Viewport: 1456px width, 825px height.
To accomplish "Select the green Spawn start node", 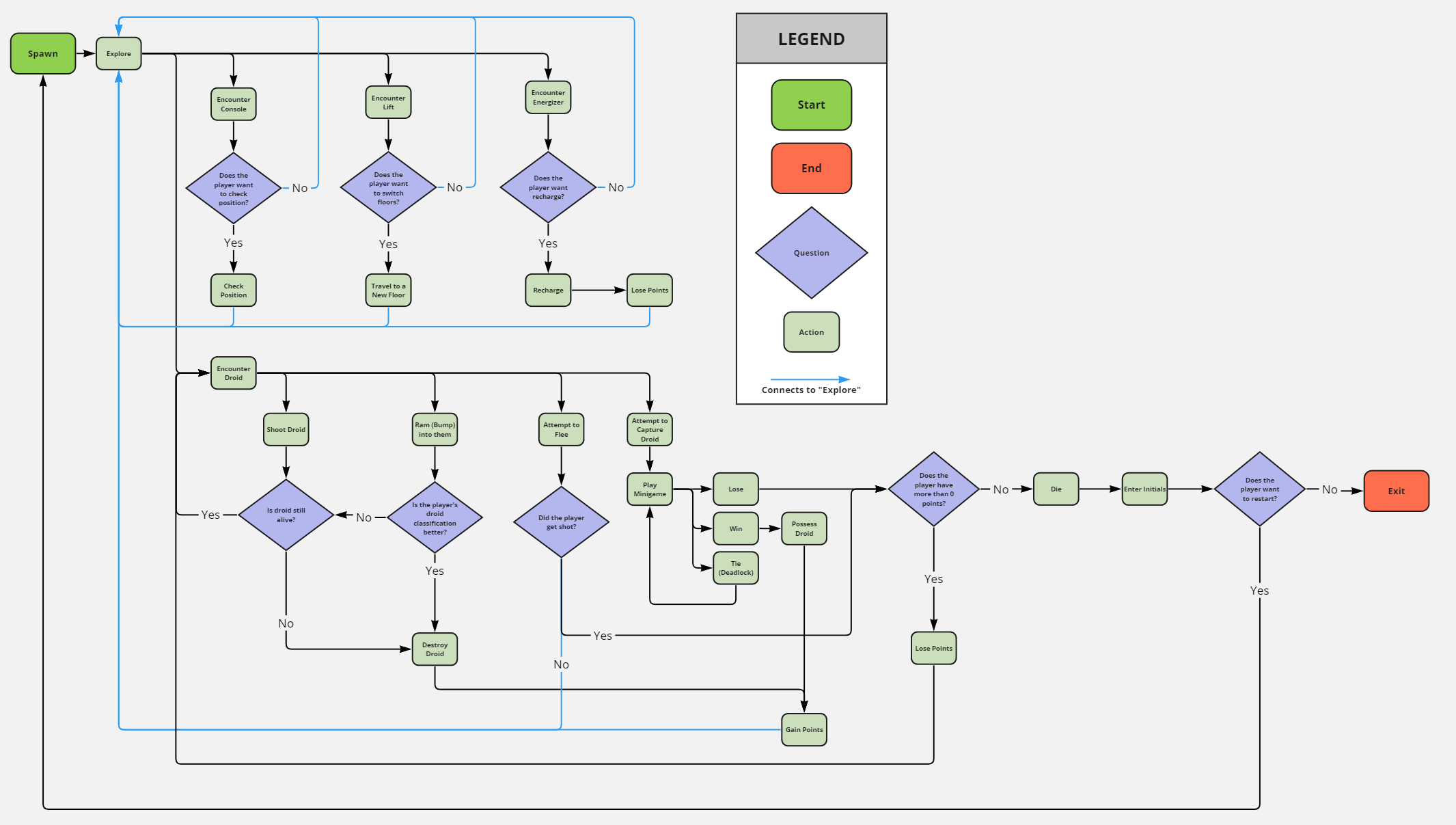I will (x=43, y=53).
